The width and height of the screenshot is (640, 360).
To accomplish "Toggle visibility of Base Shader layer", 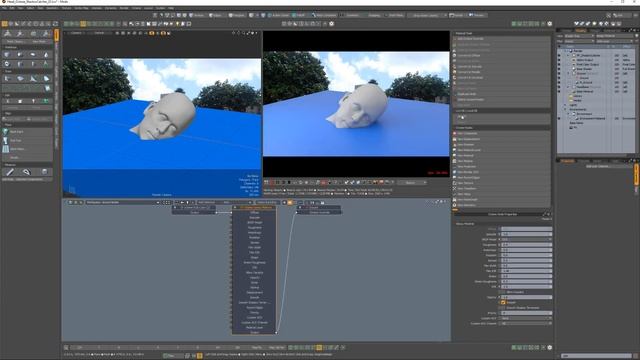I will click(x=559, y=69).
